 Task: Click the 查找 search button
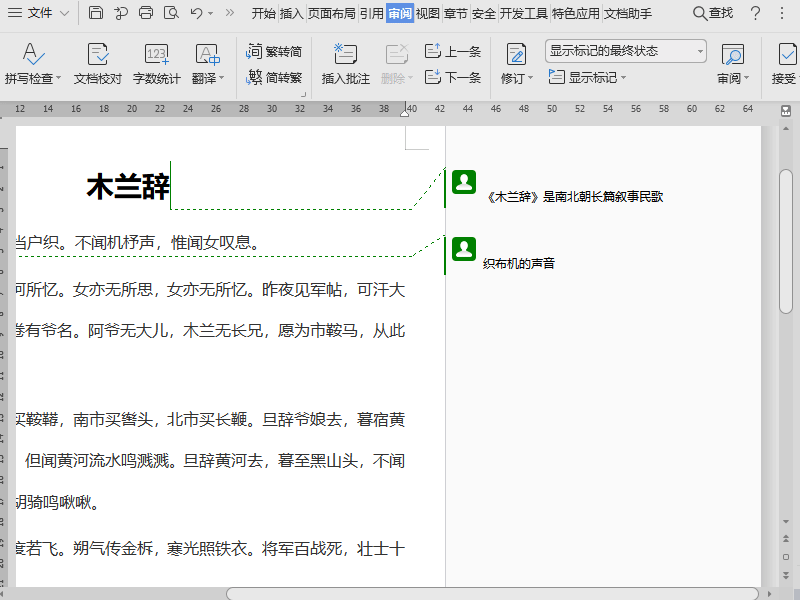coord(713,13)
